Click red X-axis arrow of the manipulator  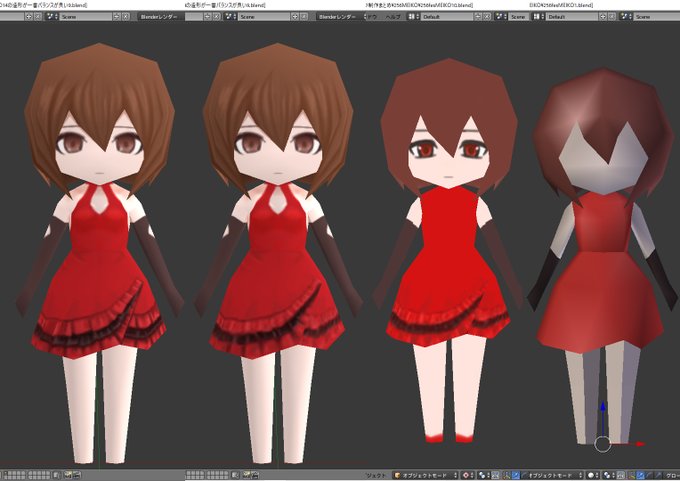[x=640, y=444]
